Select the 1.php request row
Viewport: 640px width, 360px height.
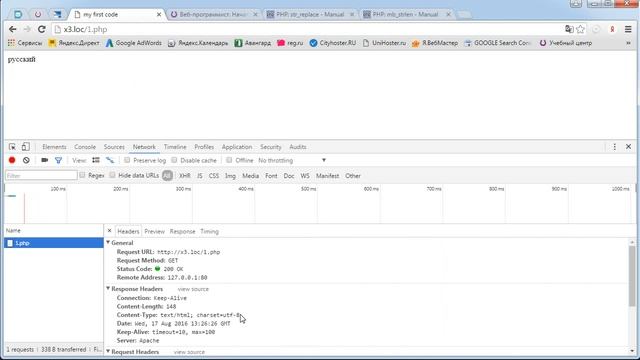pos(54,243)
